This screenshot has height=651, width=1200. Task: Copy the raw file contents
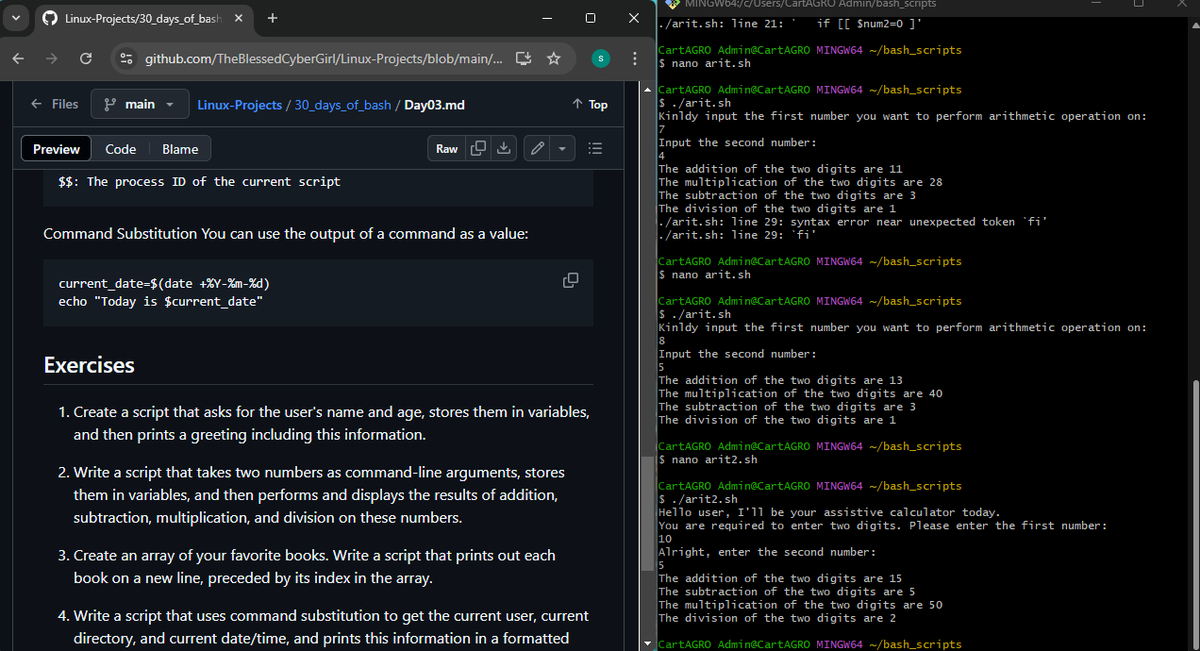pos(478,148)
